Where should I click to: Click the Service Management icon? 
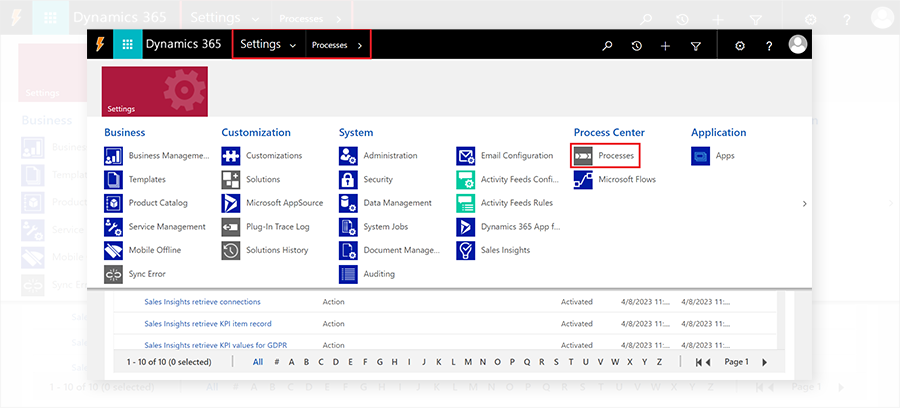coord(113,227)
